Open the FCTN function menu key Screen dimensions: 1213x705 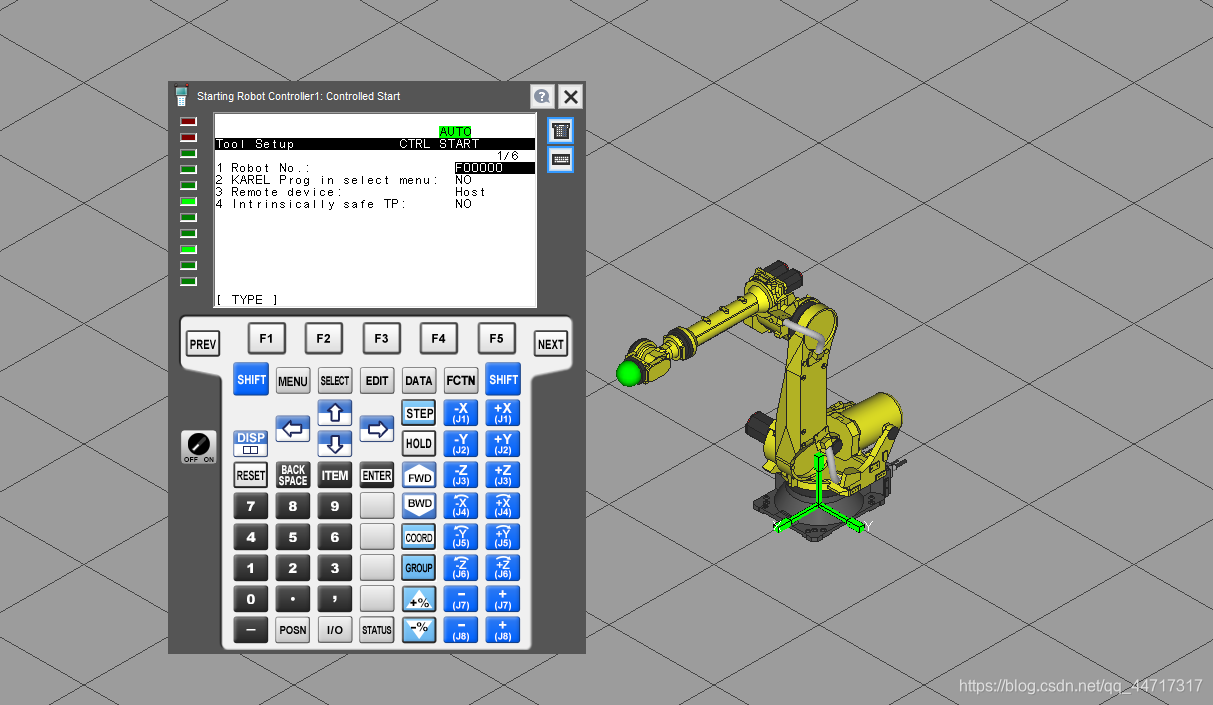pos(461,381)
